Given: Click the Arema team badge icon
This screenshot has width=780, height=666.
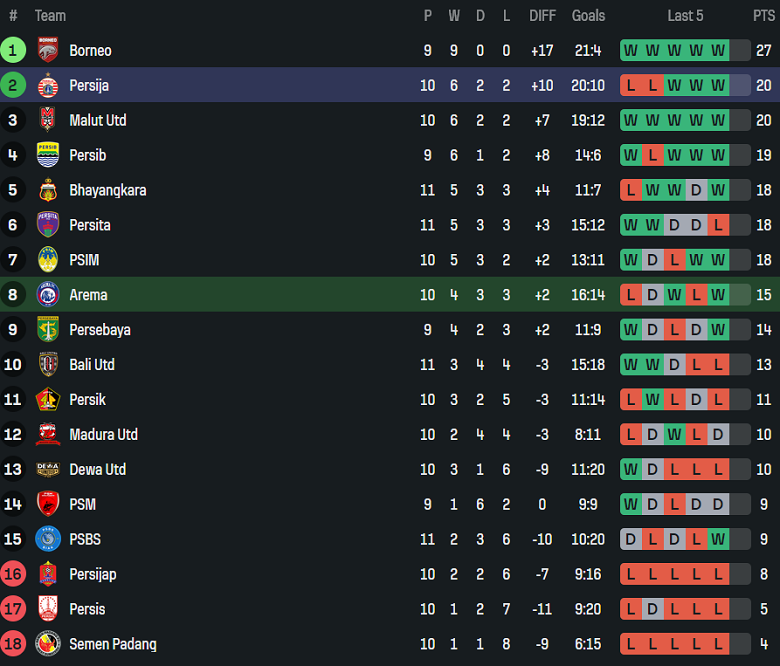Looking at the screenshot, I should coord(48,295).
